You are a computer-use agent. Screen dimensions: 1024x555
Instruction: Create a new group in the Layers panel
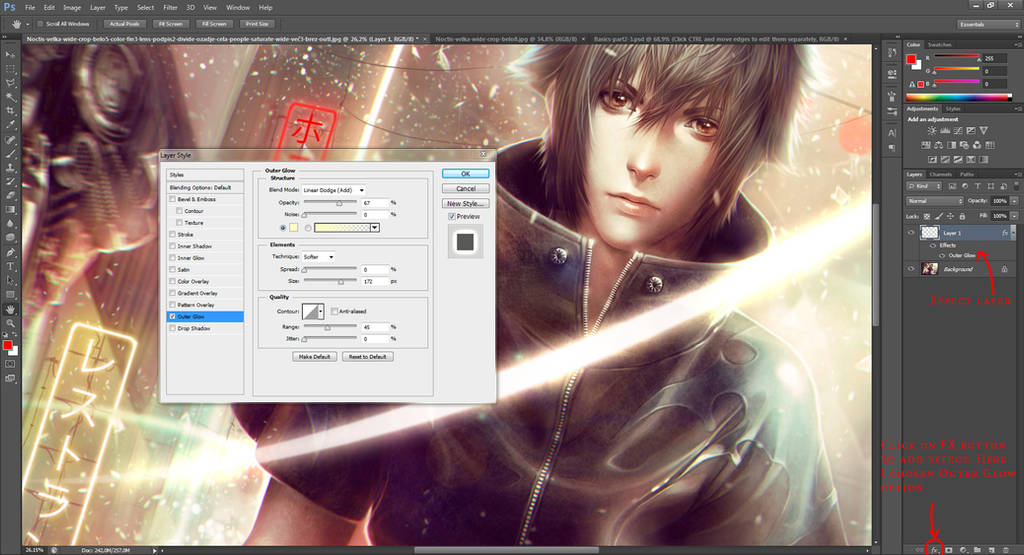[978, 550]
